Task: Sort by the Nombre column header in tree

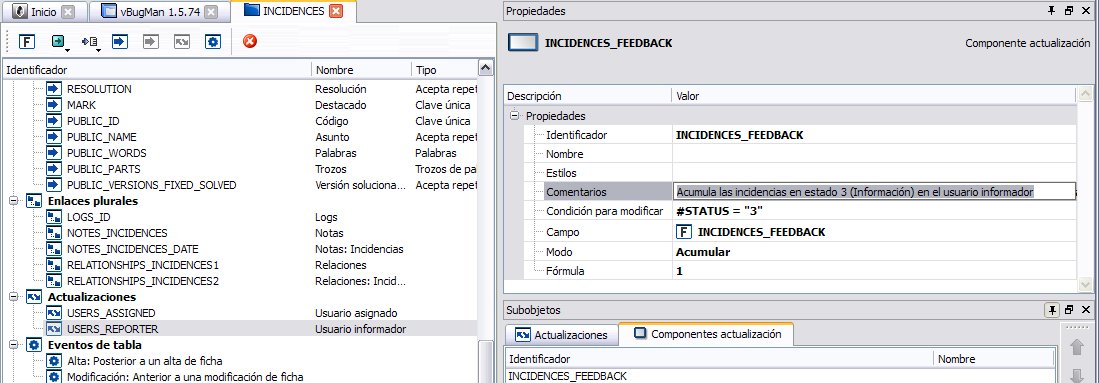Action: tap(362, 70)
